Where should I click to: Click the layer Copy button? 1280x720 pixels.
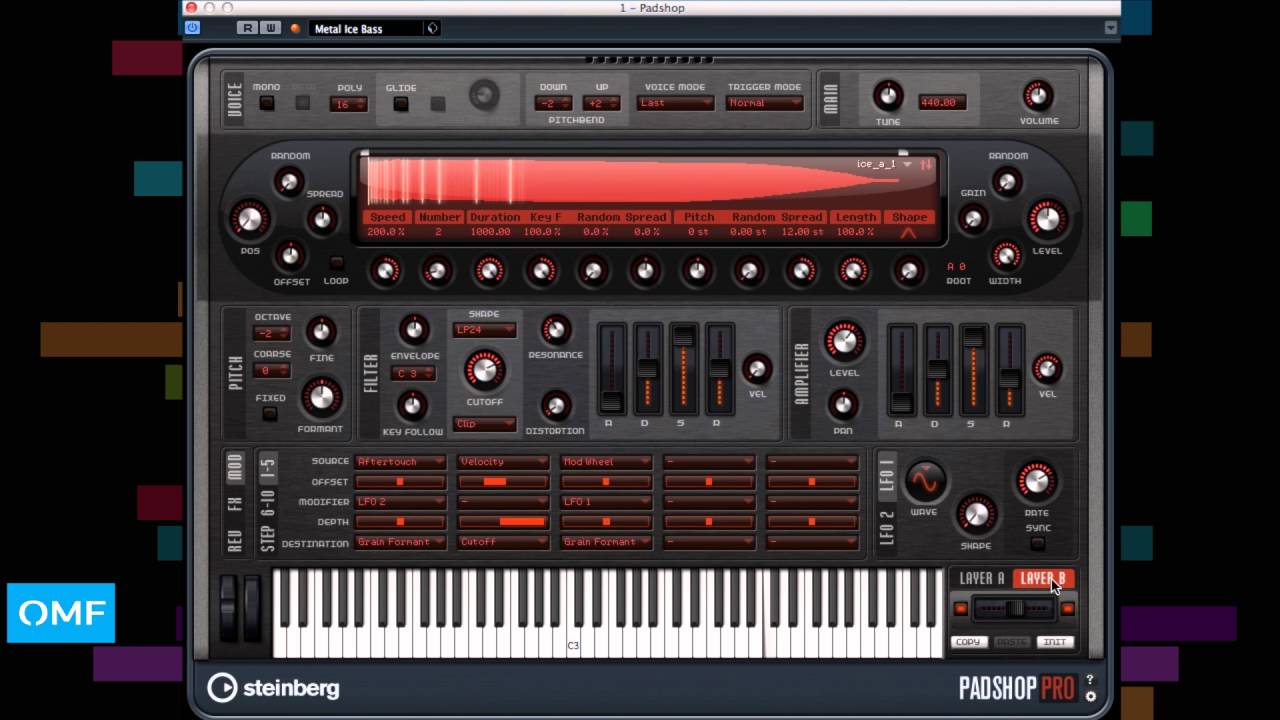coord(967,642)
